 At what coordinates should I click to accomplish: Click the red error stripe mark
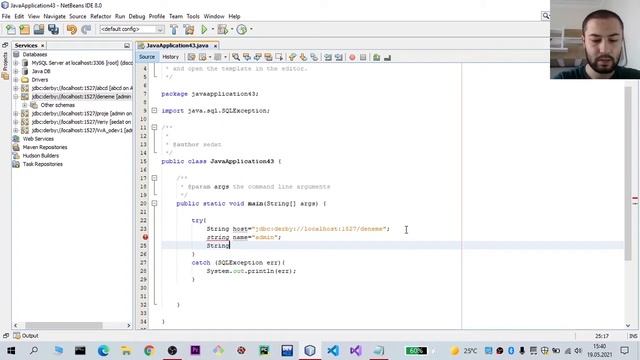(x=635, y=199)
